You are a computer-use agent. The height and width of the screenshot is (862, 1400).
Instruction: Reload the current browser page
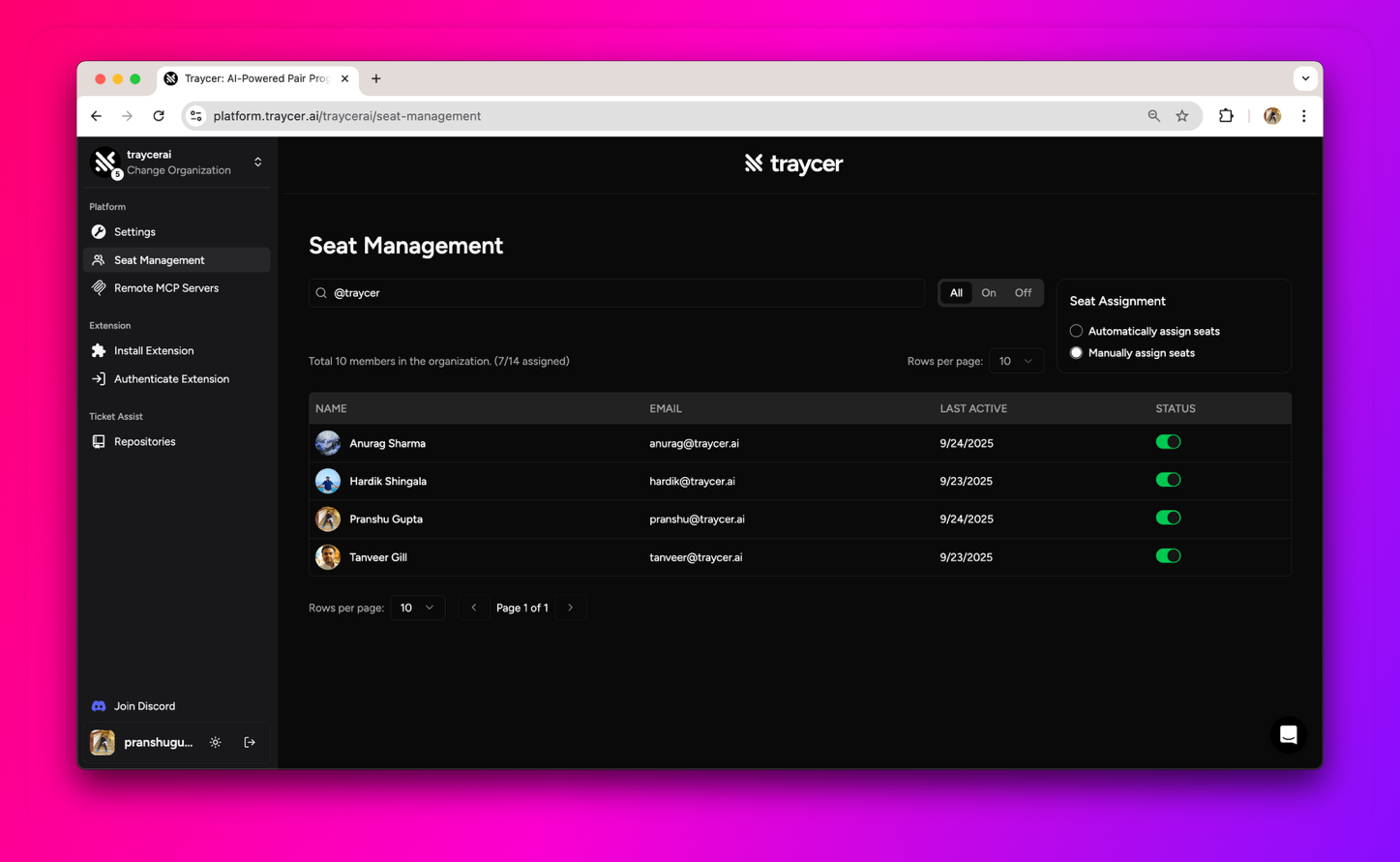(159, 116)
